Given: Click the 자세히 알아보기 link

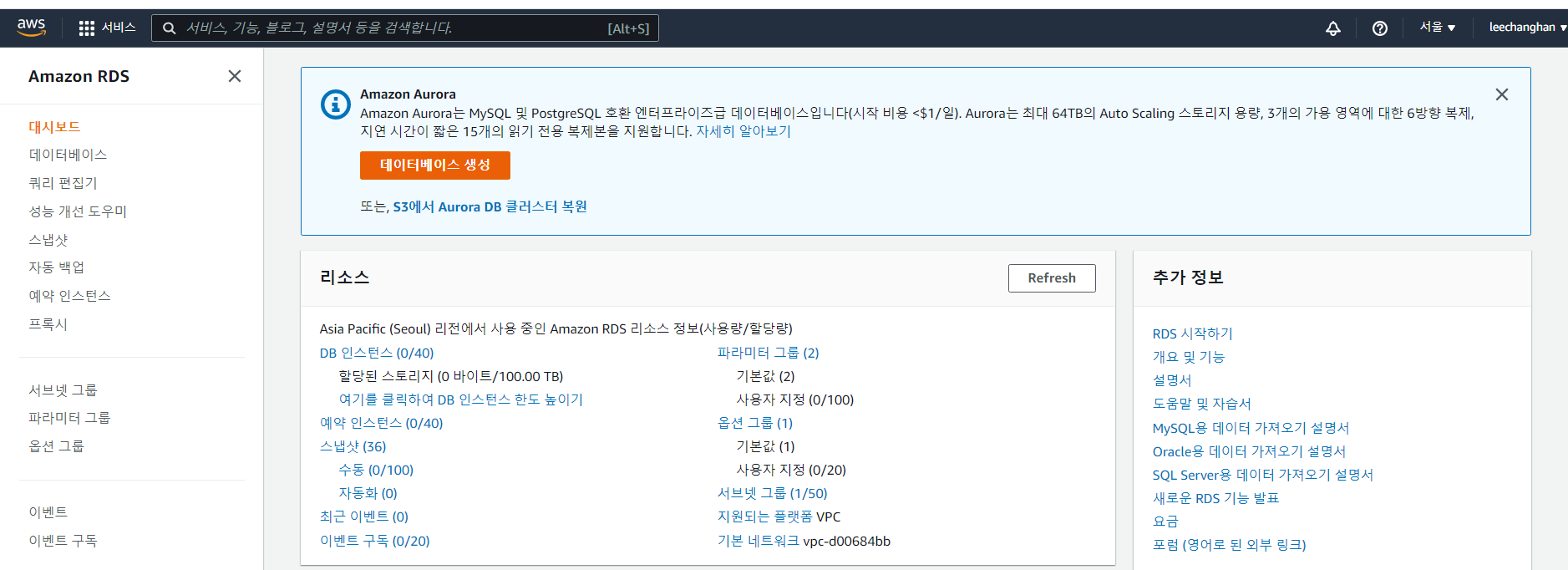Looking at the screenshot, I should (743, 131).
